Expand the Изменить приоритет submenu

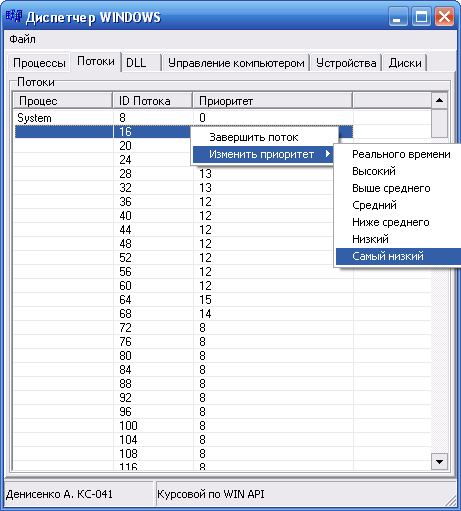point(263,154)
